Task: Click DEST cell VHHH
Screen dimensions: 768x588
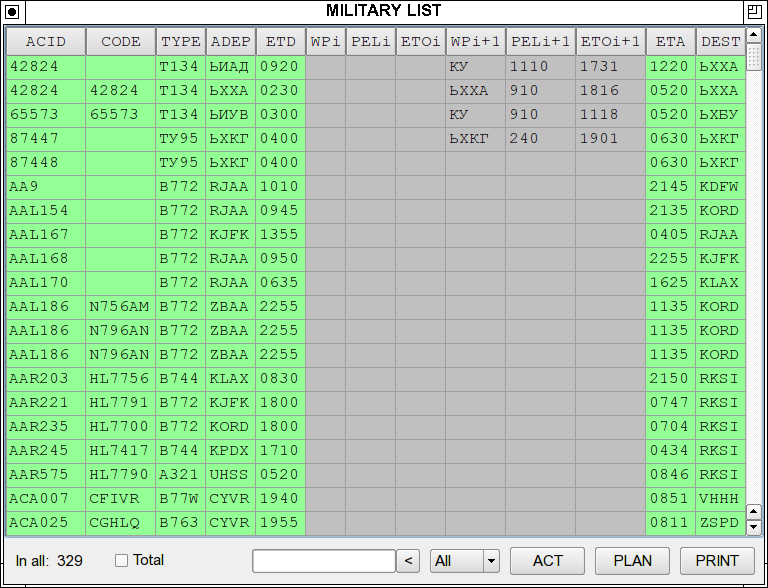Action: tap(720, 499)
